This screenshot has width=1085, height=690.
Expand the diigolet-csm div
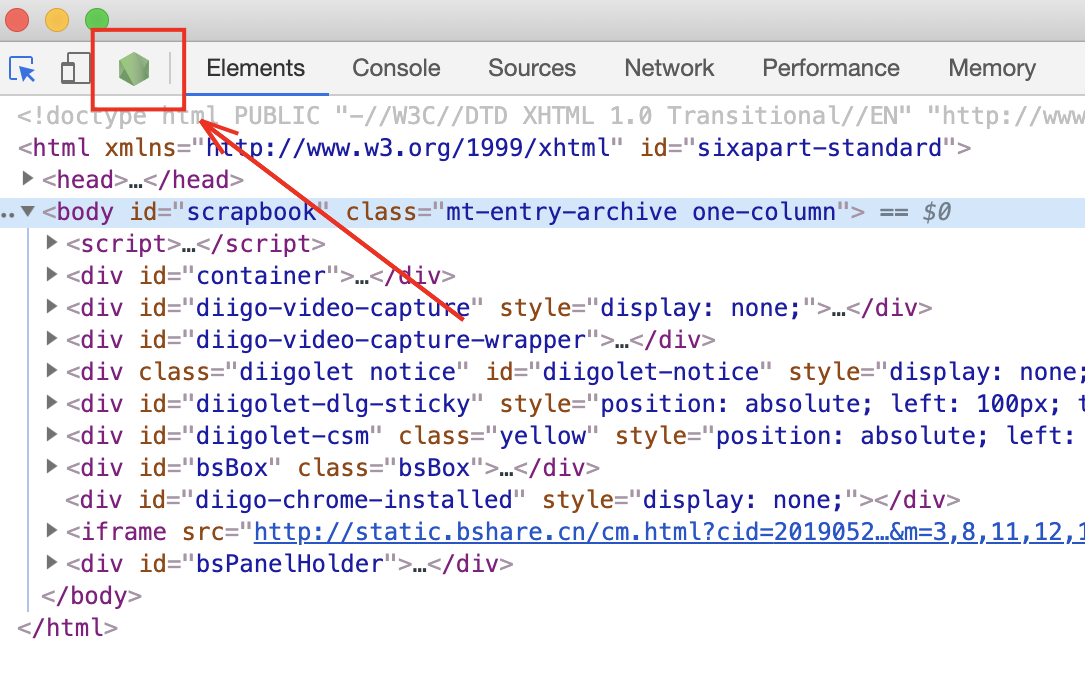[51, 434]
